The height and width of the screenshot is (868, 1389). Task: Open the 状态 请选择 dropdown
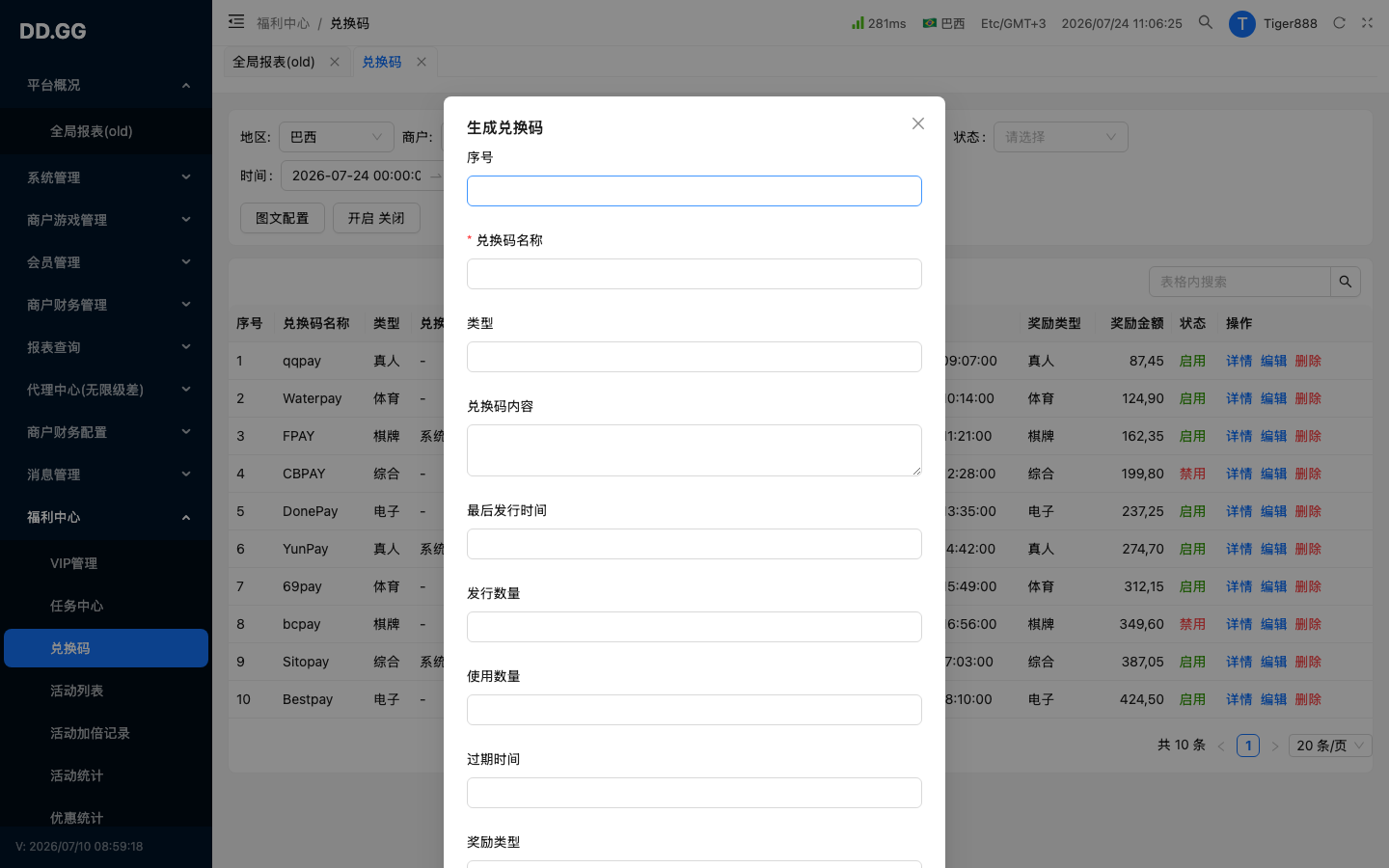coord(1061,137)
